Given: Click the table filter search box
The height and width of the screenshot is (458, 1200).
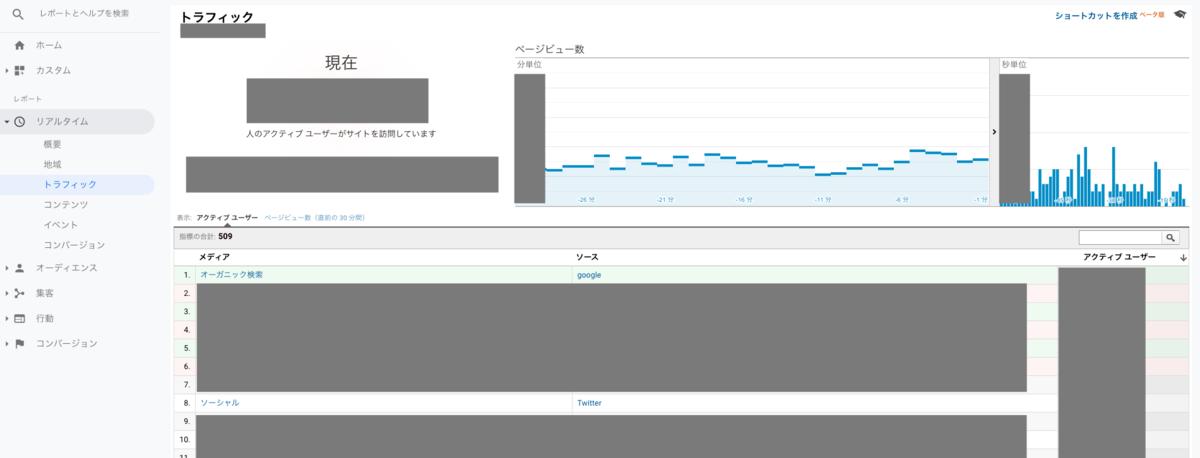Looking at the screenshot, I should (x=1120, y=237).
